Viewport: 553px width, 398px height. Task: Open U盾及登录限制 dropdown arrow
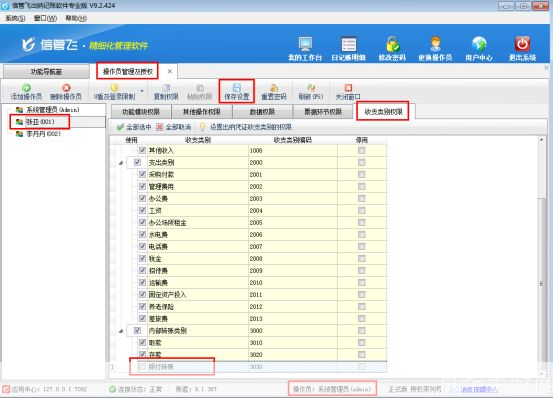pyautogui.click(x=142, y=91)
